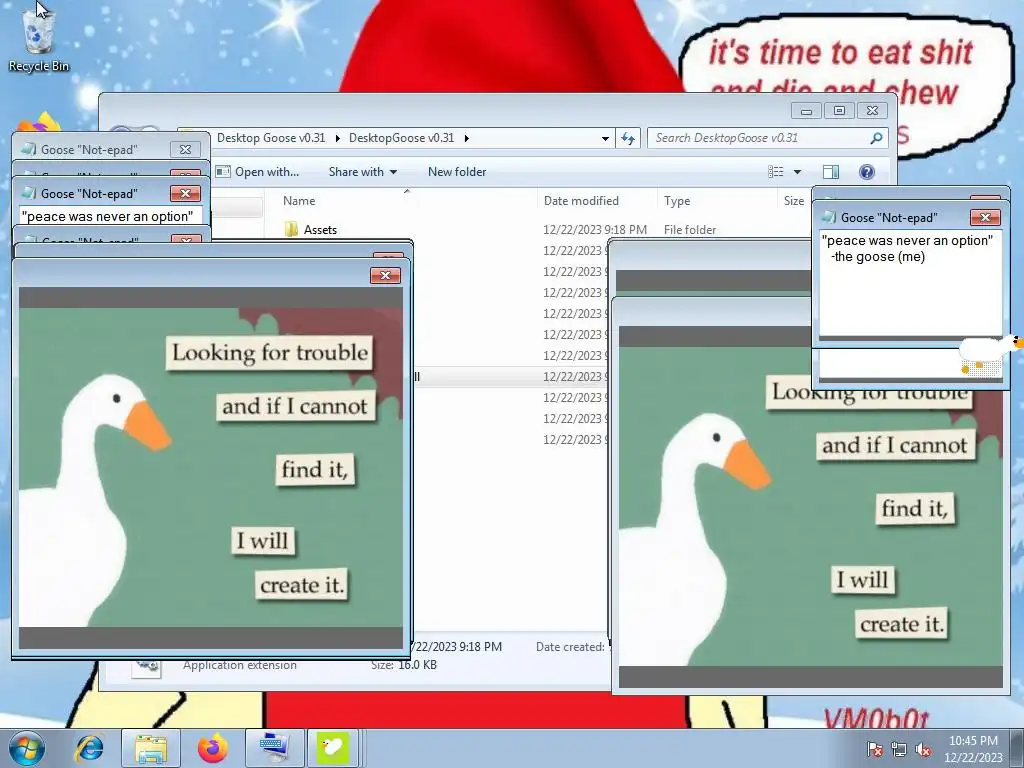Sort files by the Size column
Viewport: 1024px width, 768px height.
tap(794, 200)
